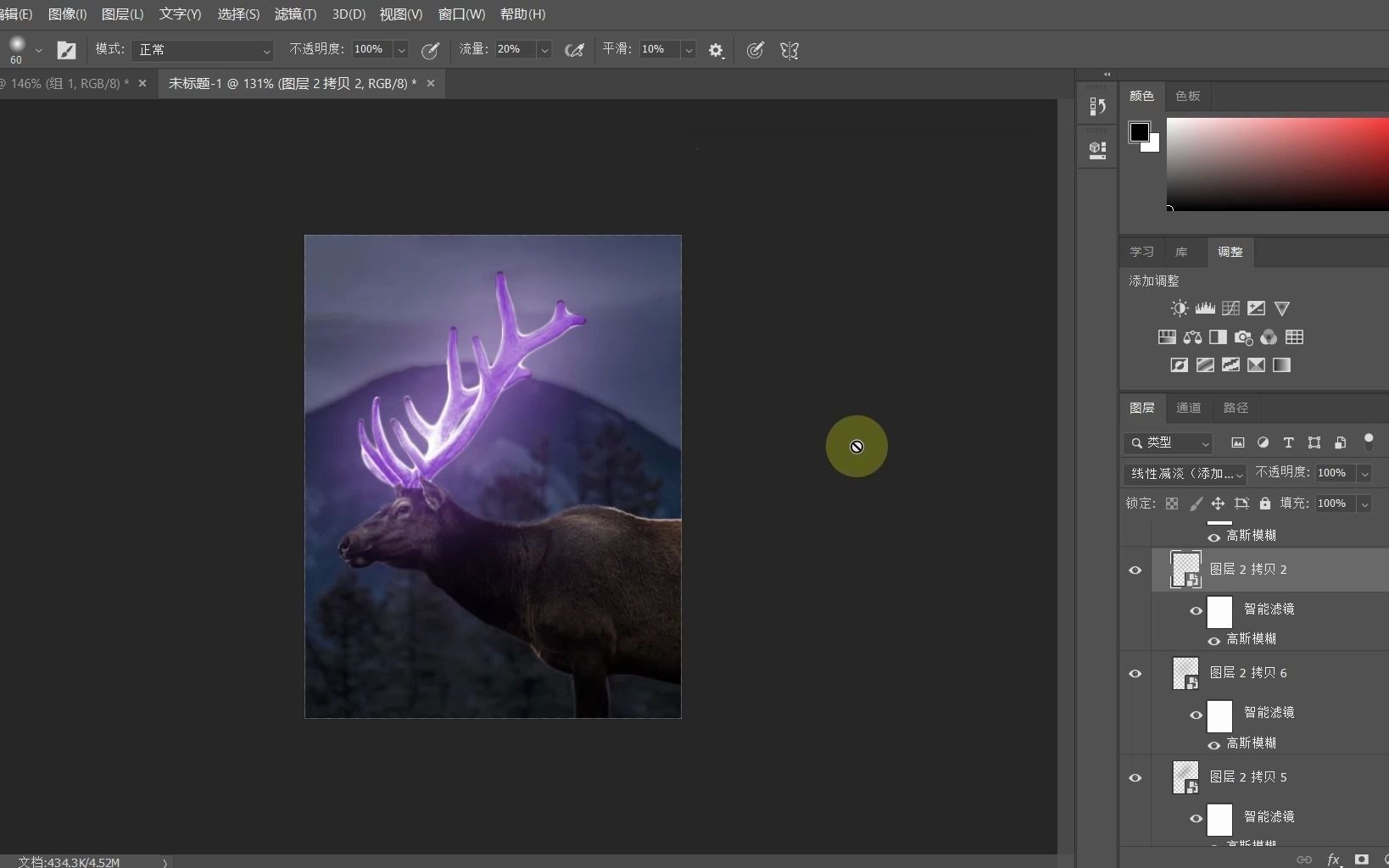Add Selective Color adjustment layer
Screen dimensions: 1389x868
1256,365
